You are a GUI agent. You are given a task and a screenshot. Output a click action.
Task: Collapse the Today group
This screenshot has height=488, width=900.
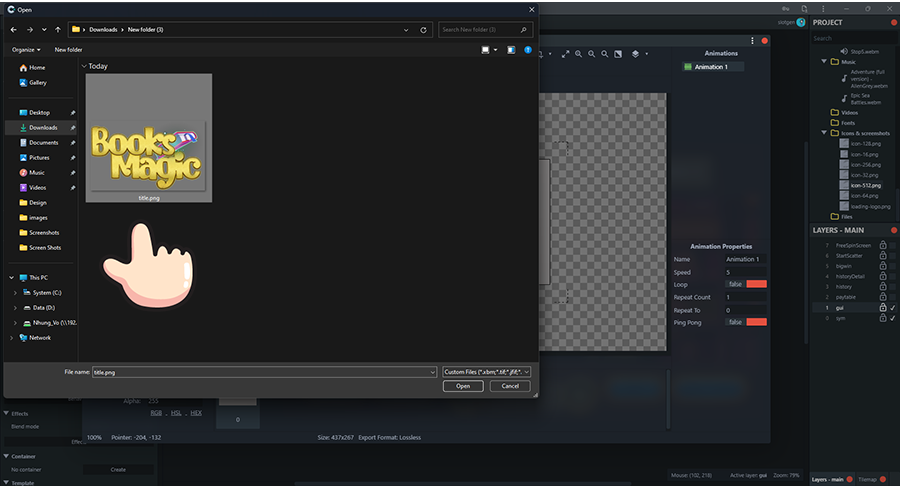pyautogui.click(x=84, y=67)
